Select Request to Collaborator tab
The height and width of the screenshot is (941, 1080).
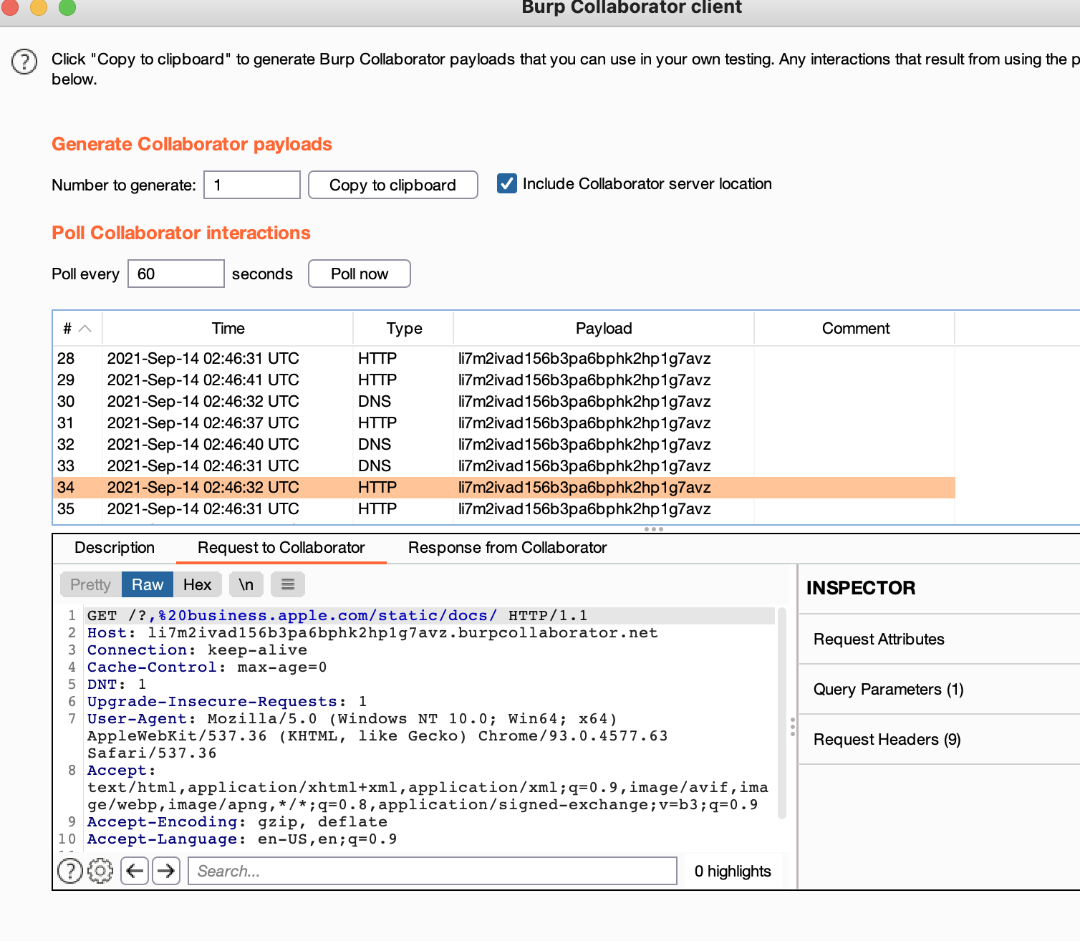(x=281, y=548)
